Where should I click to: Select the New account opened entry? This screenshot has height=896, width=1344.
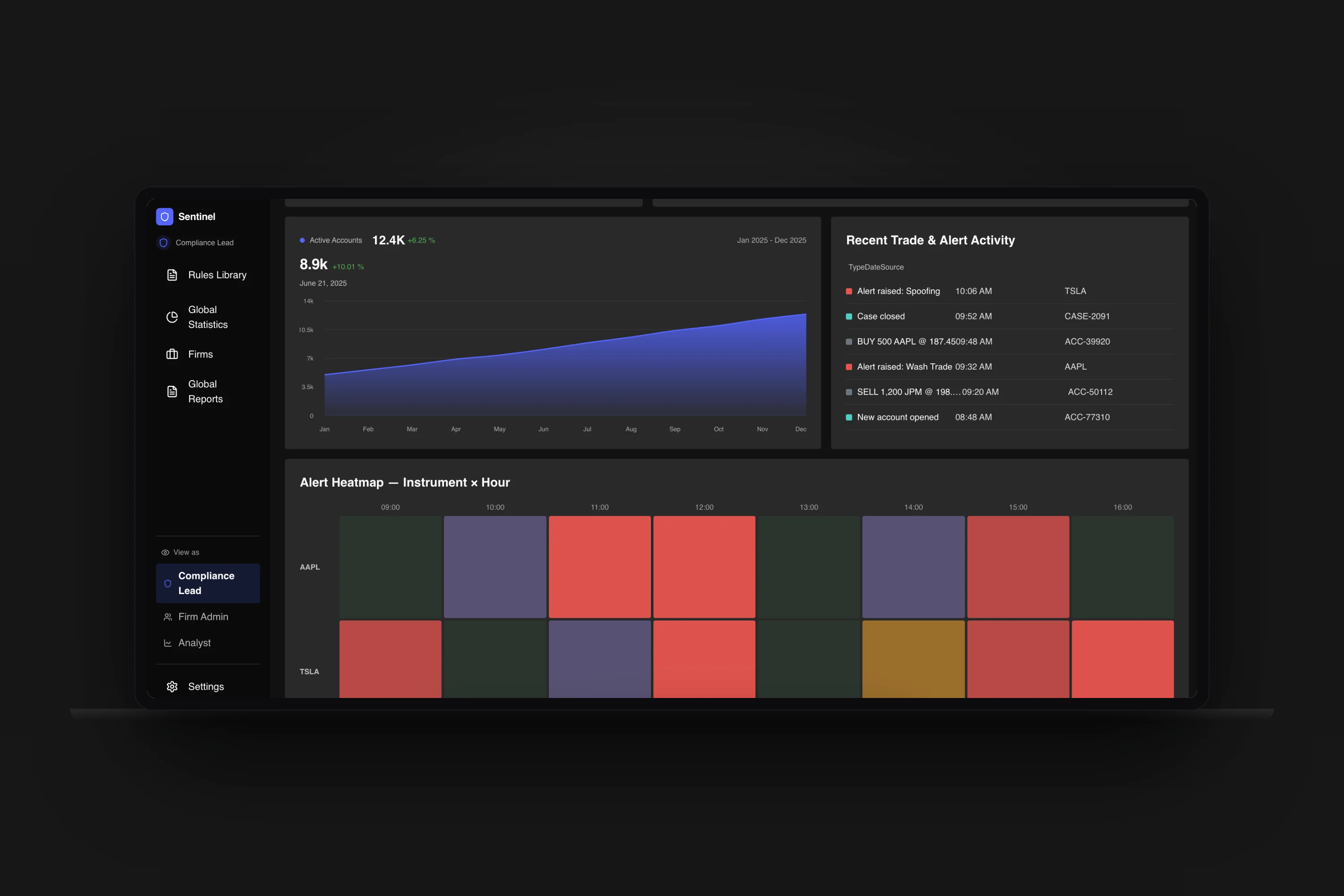coord(1010,417)
